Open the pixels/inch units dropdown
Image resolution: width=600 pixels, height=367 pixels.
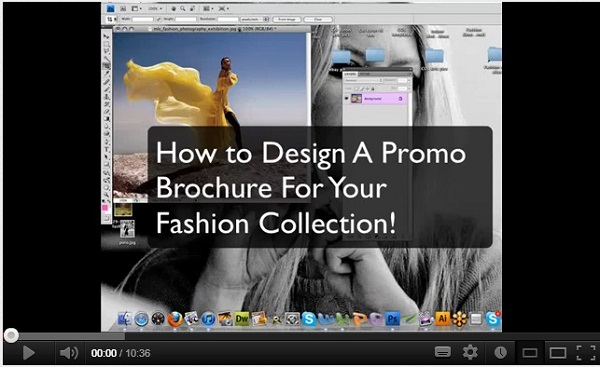pyautogui.click(x=255, y=19)
